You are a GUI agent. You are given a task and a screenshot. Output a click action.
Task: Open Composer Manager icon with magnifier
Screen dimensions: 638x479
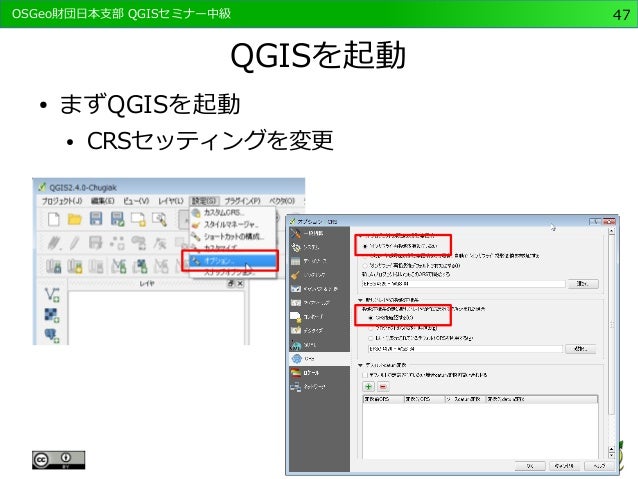(x=160, y=219)
